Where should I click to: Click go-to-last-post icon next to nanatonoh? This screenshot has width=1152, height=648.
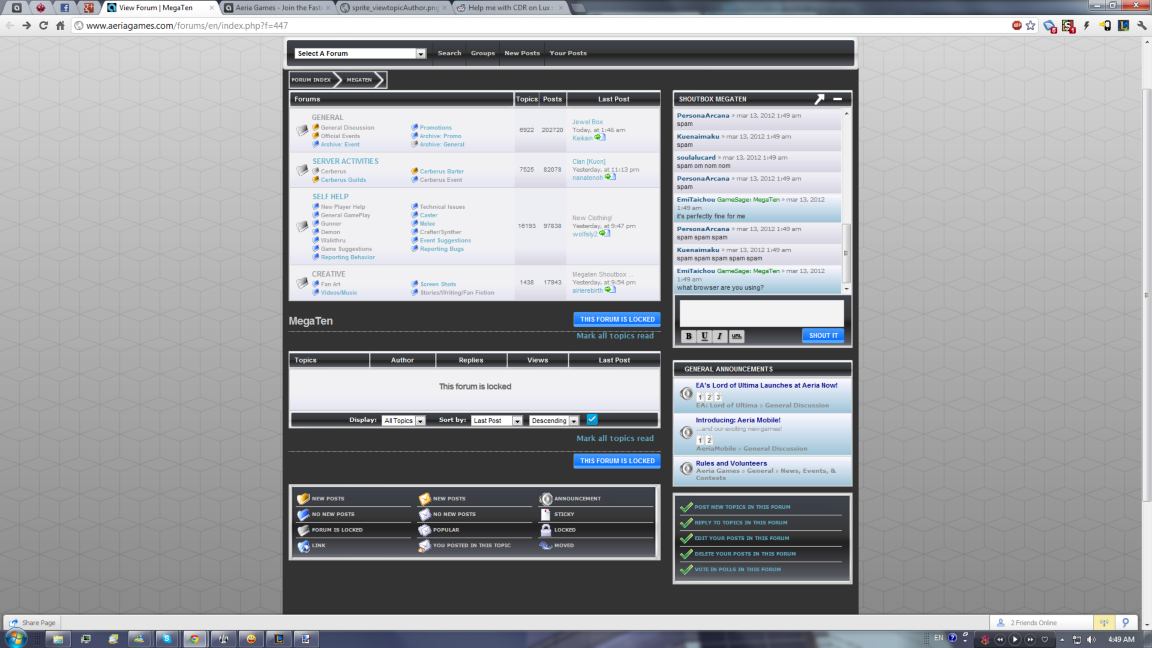610,177
